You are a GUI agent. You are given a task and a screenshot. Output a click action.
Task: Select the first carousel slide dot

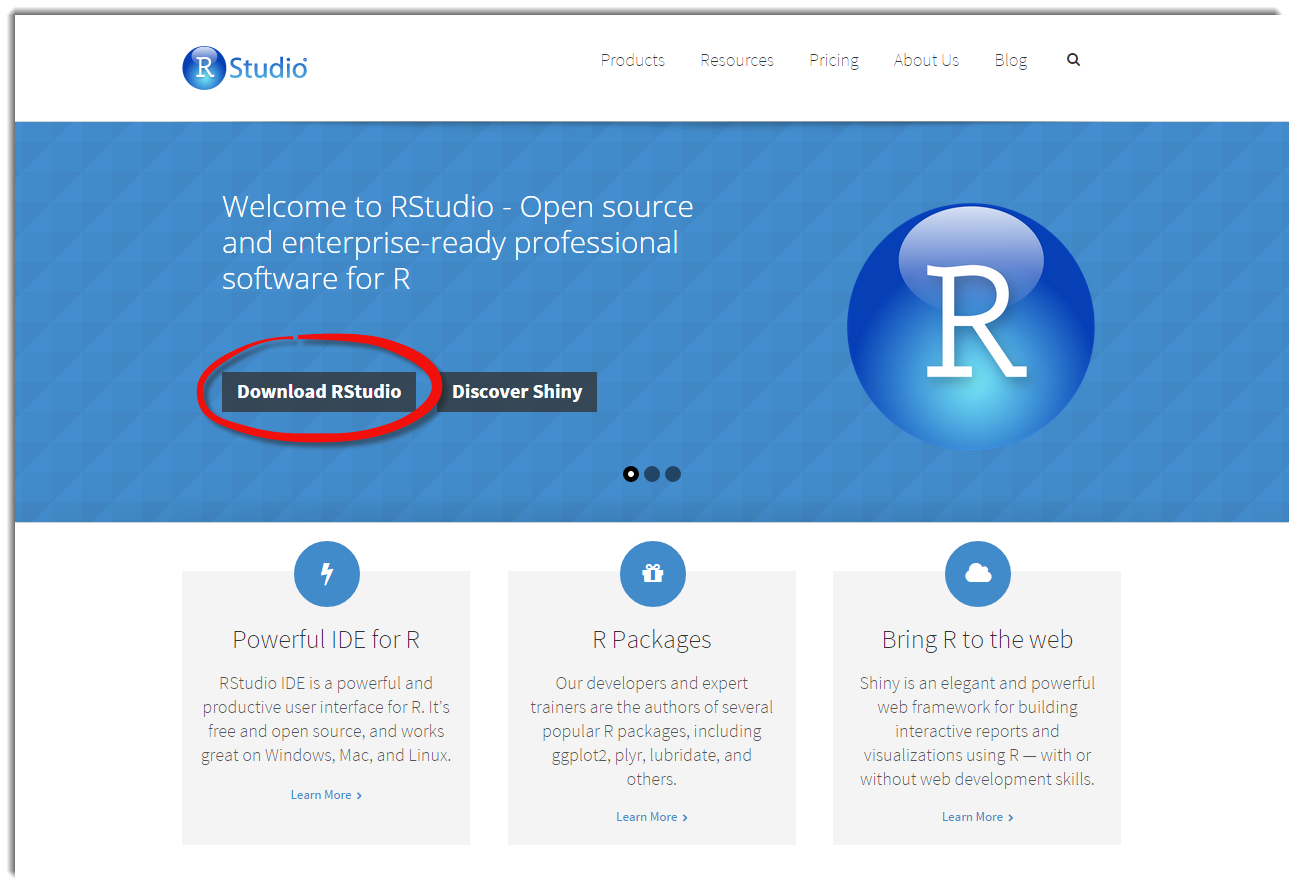pyautogui.click(x=631, y=474)
